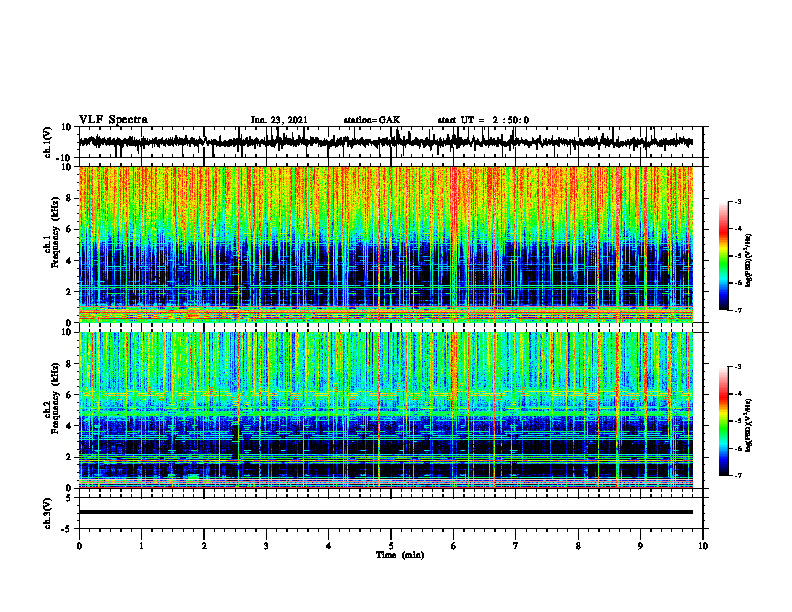Click the "ch.1(V)" waveform axis label
Screen dimensions: 792x612
tap(48, 142)
